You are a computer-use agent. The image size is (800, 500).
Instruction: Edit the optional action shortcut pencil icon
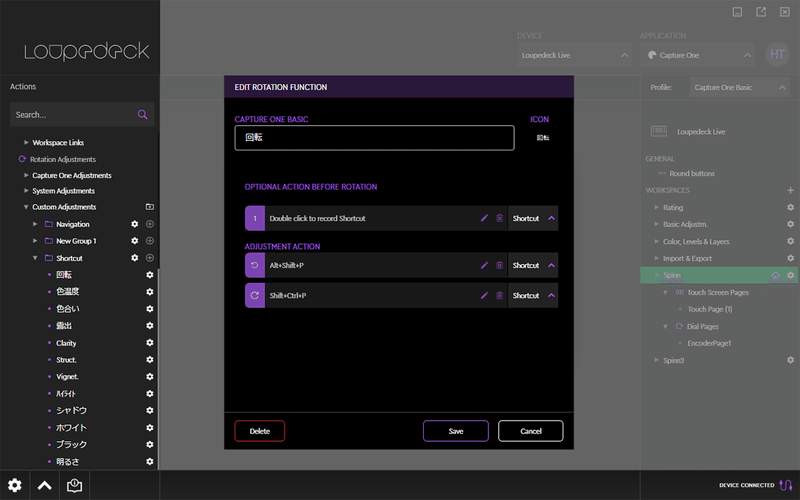[x=484, y=218]
